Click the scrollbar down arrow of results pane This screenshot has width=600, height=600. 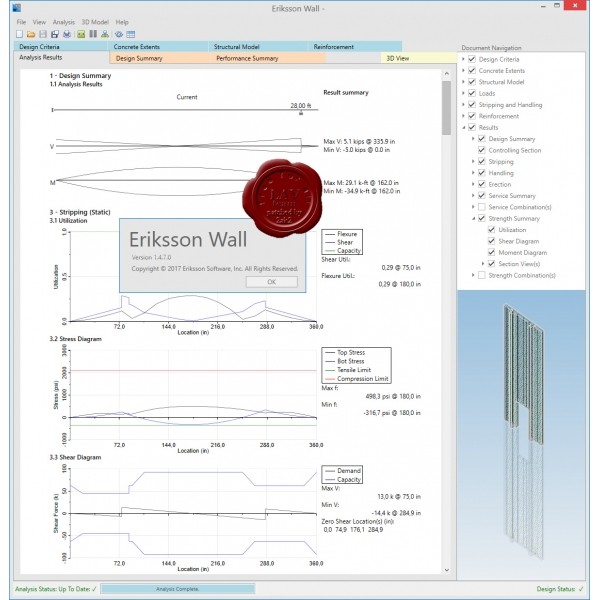447,570
